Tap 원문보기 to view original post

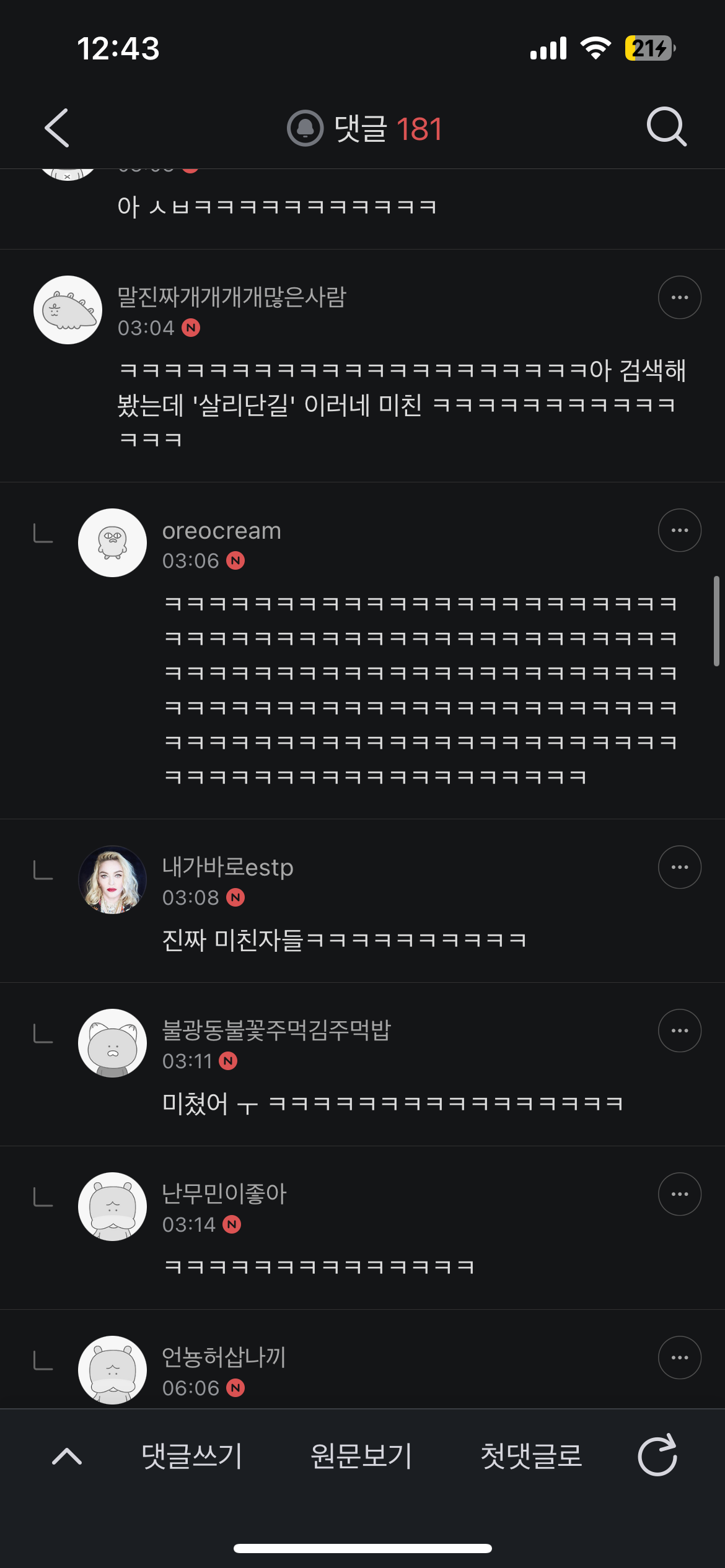(x=361, y=1455)
